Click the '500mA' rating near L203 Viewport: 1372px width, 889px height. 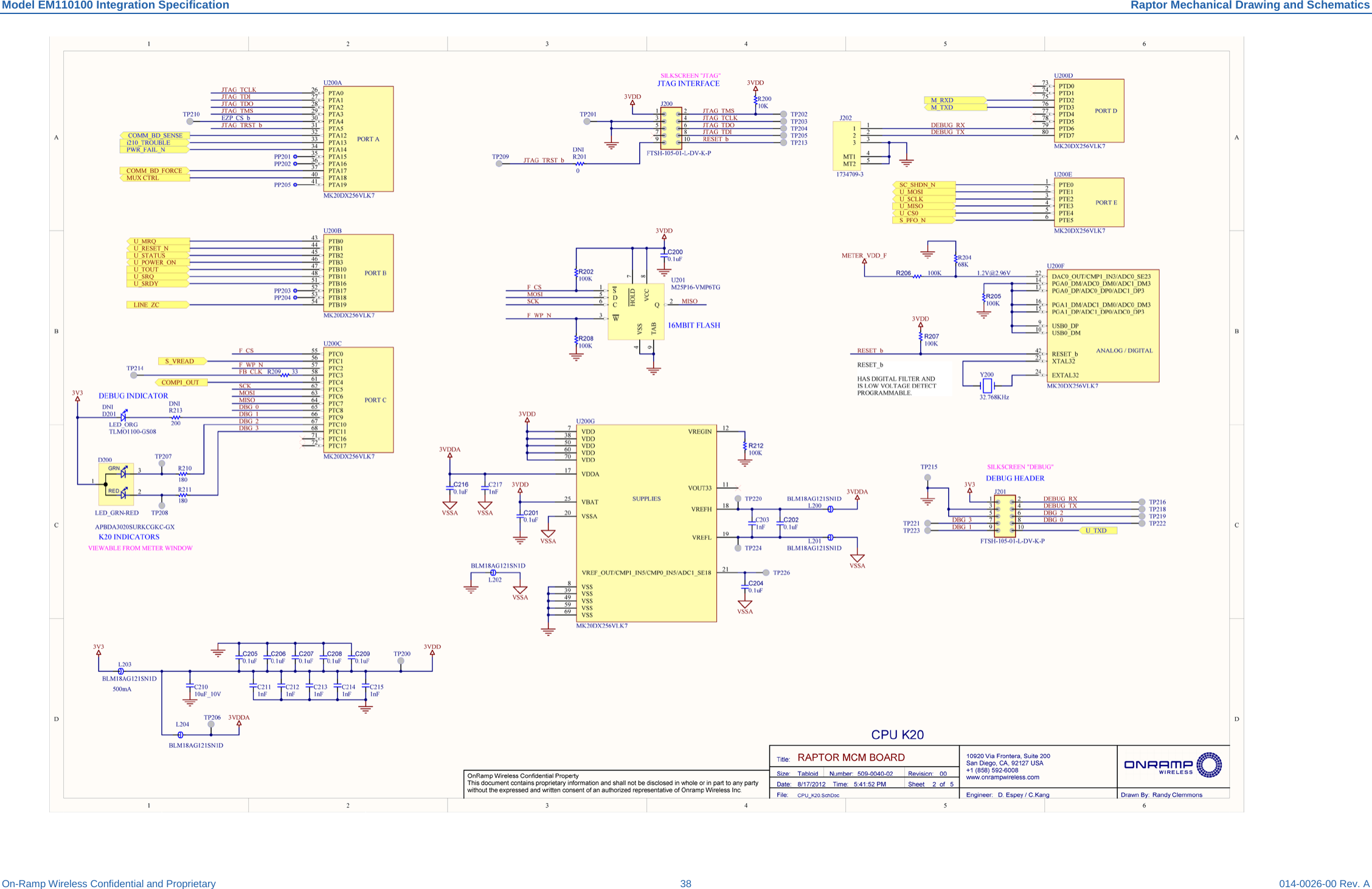pos(122,690)
